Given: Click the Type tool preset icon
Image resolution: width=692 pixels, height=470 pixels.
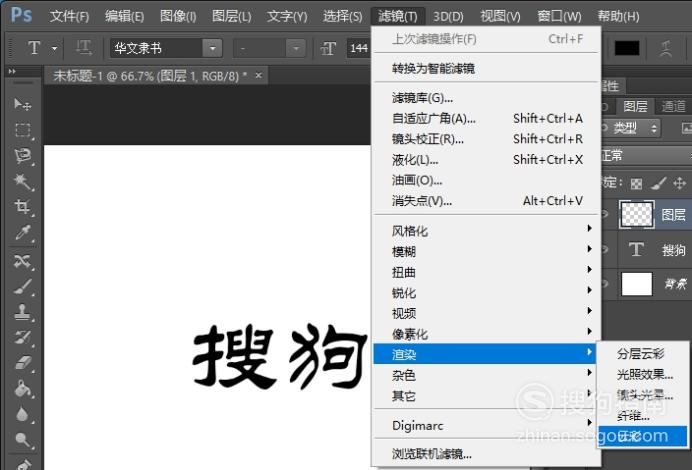Looking at the screenshot, I should pos(34,48).
